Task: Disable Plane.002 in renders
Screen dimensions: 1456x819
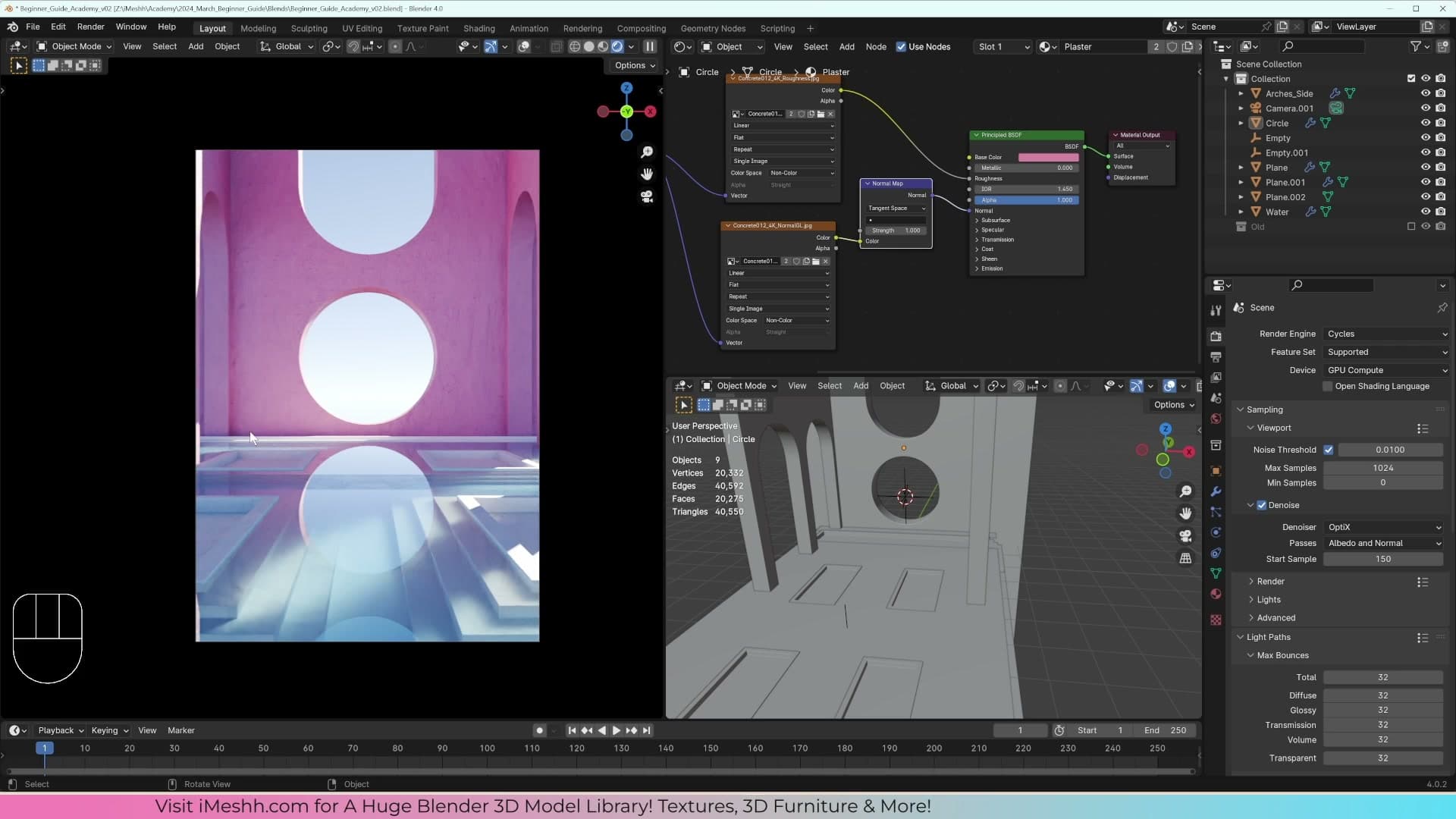Action: [1441, 197]
